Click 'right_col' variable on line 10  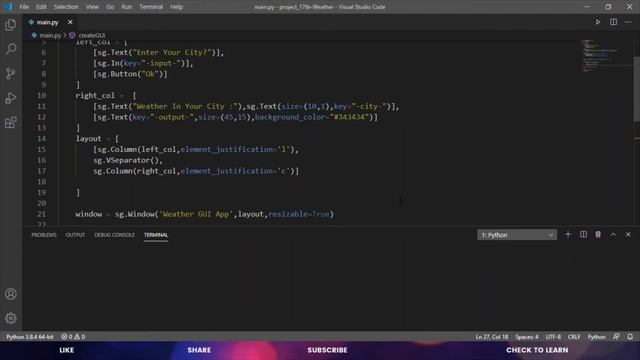(95, 96)
